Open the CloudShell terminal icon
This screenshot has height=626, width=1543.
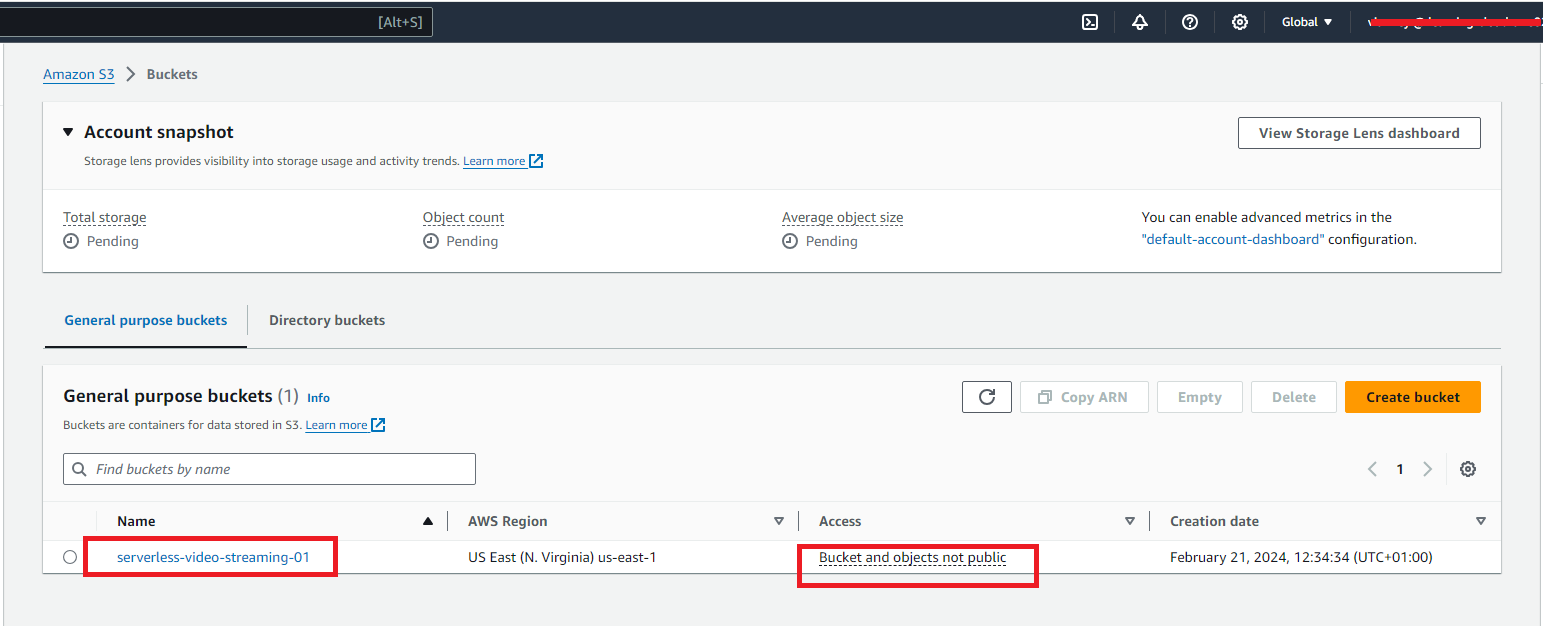[x=1090, y=22]
